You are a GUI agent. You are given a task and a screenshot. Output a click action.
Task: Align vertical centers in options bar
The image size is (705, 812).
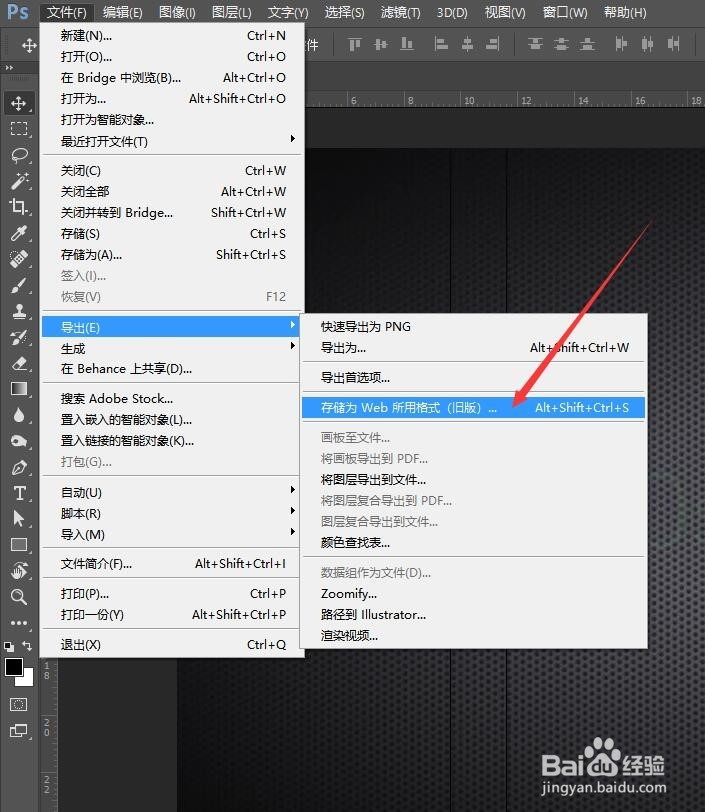381,45
